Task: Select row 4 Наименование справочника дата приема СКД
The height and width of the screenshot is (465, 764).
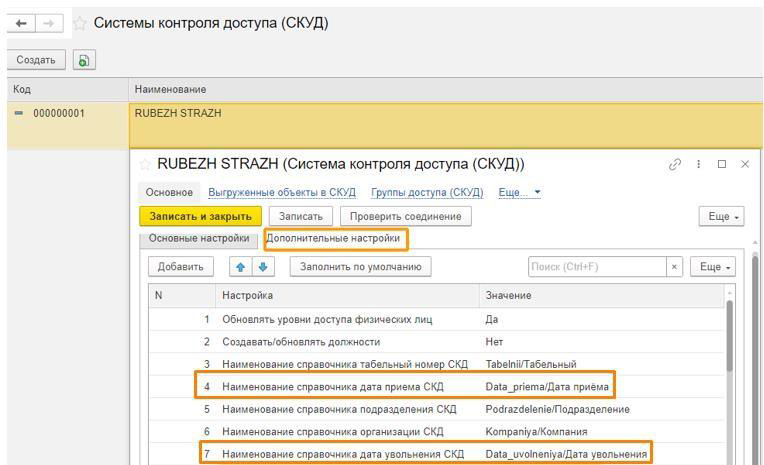Action: tap(345, 386)
